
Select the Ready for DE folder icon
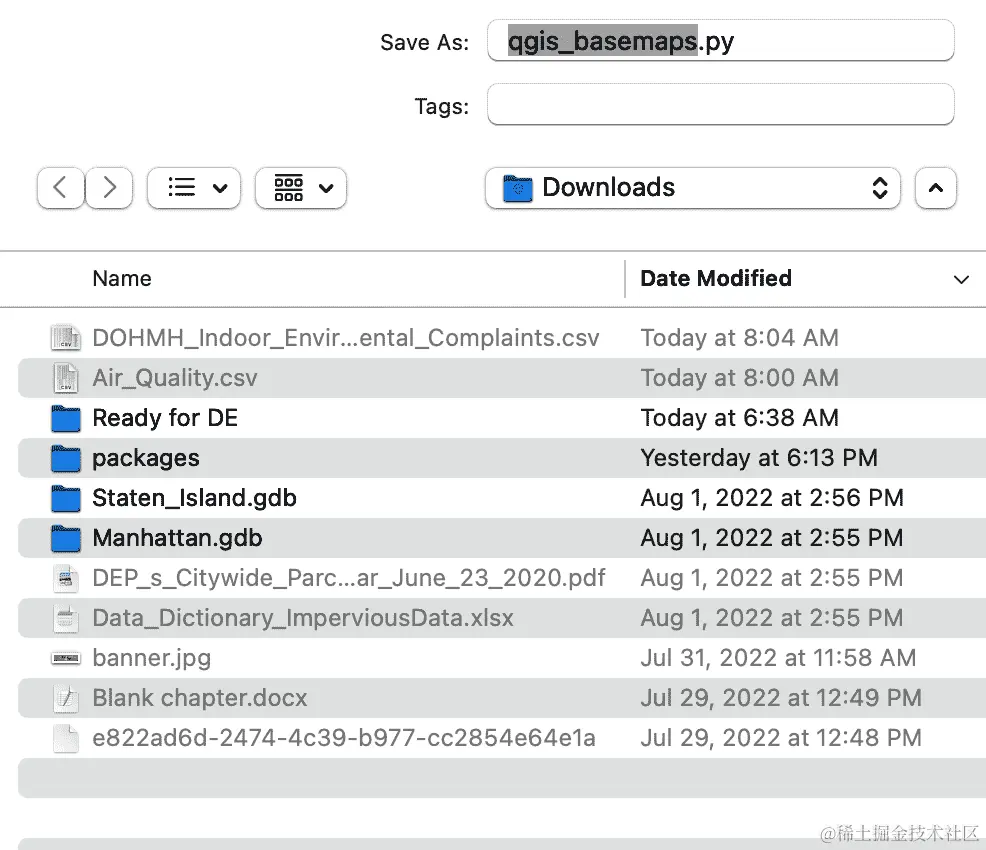[66, 419]
